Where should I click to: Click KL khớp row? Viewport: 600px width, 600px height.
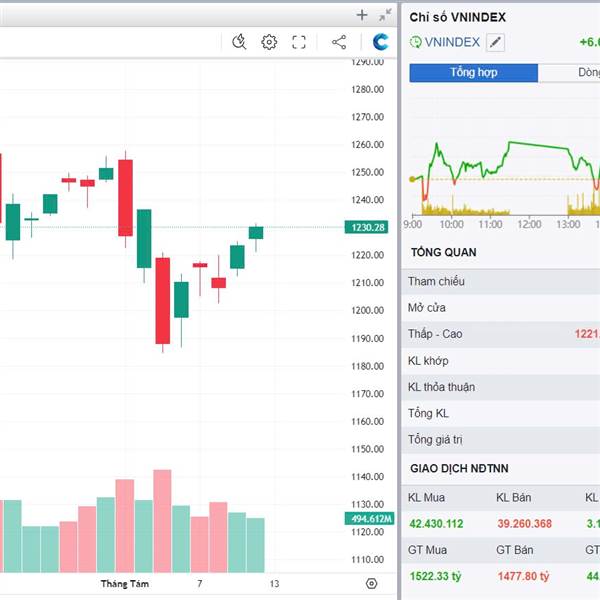pyautogui.click(x=501, y=361)
